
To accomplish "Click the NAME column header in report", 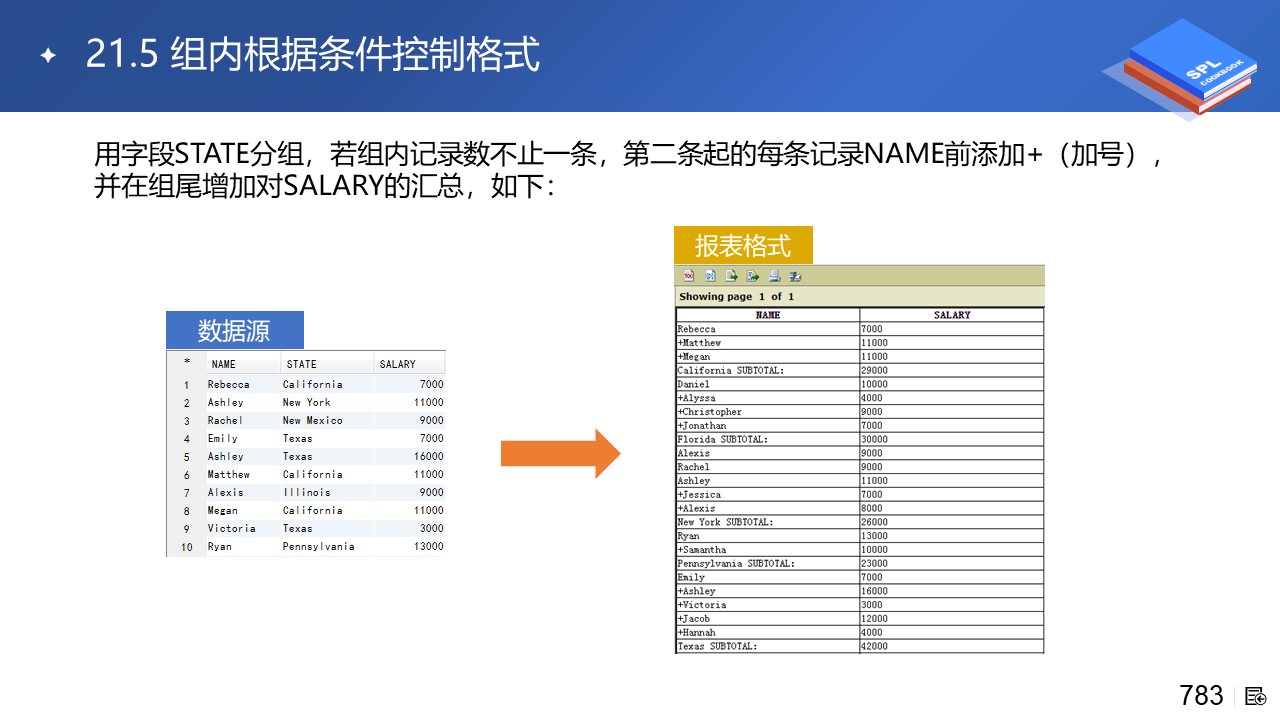I will [x=767, y=315].
